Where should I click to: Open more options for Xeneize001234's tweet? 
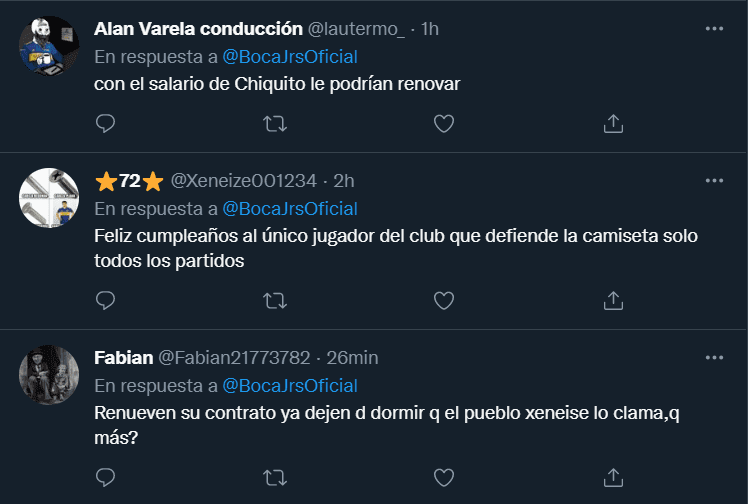click(714, 180)
